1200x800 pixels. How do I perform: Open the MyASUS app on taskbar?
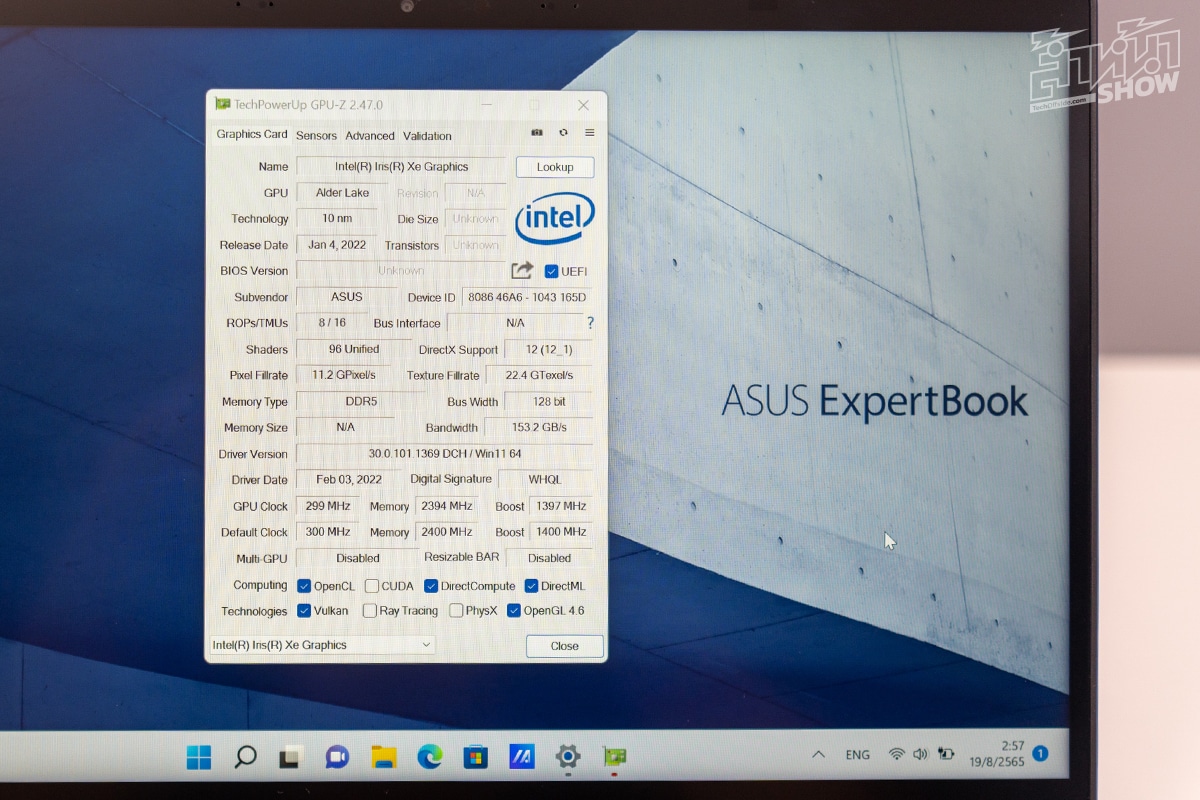pyautogui.click(x=522, y=757)
